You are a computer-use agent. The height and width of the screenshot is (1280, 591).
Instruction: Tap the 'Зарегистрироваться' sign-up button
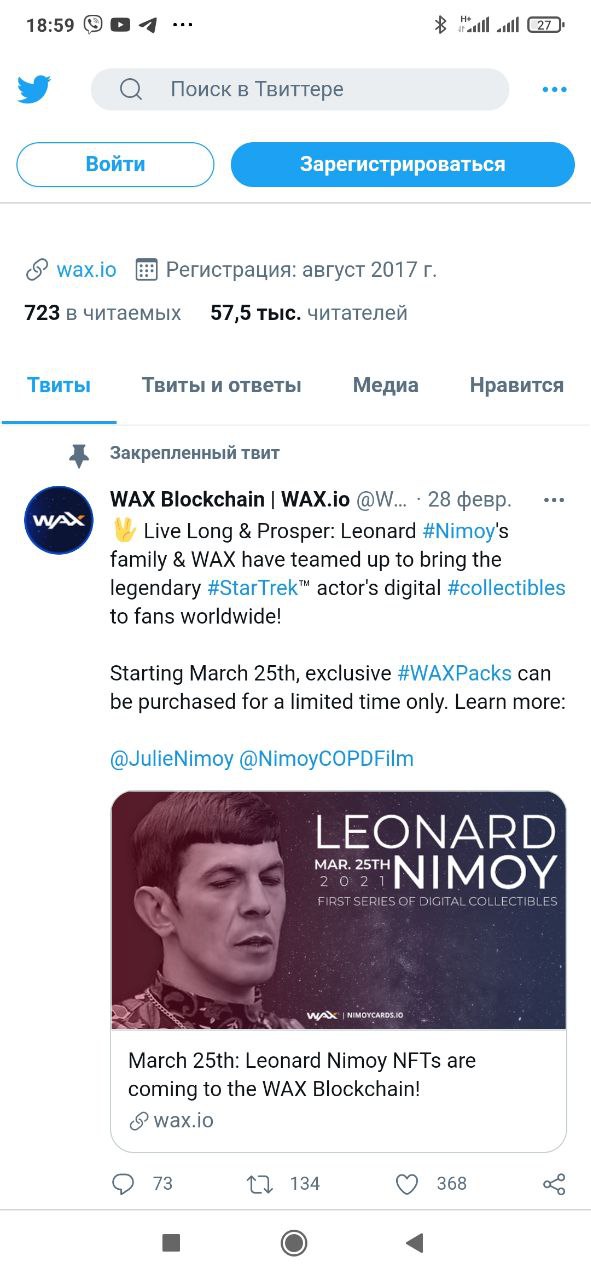[x=403, y=164]
